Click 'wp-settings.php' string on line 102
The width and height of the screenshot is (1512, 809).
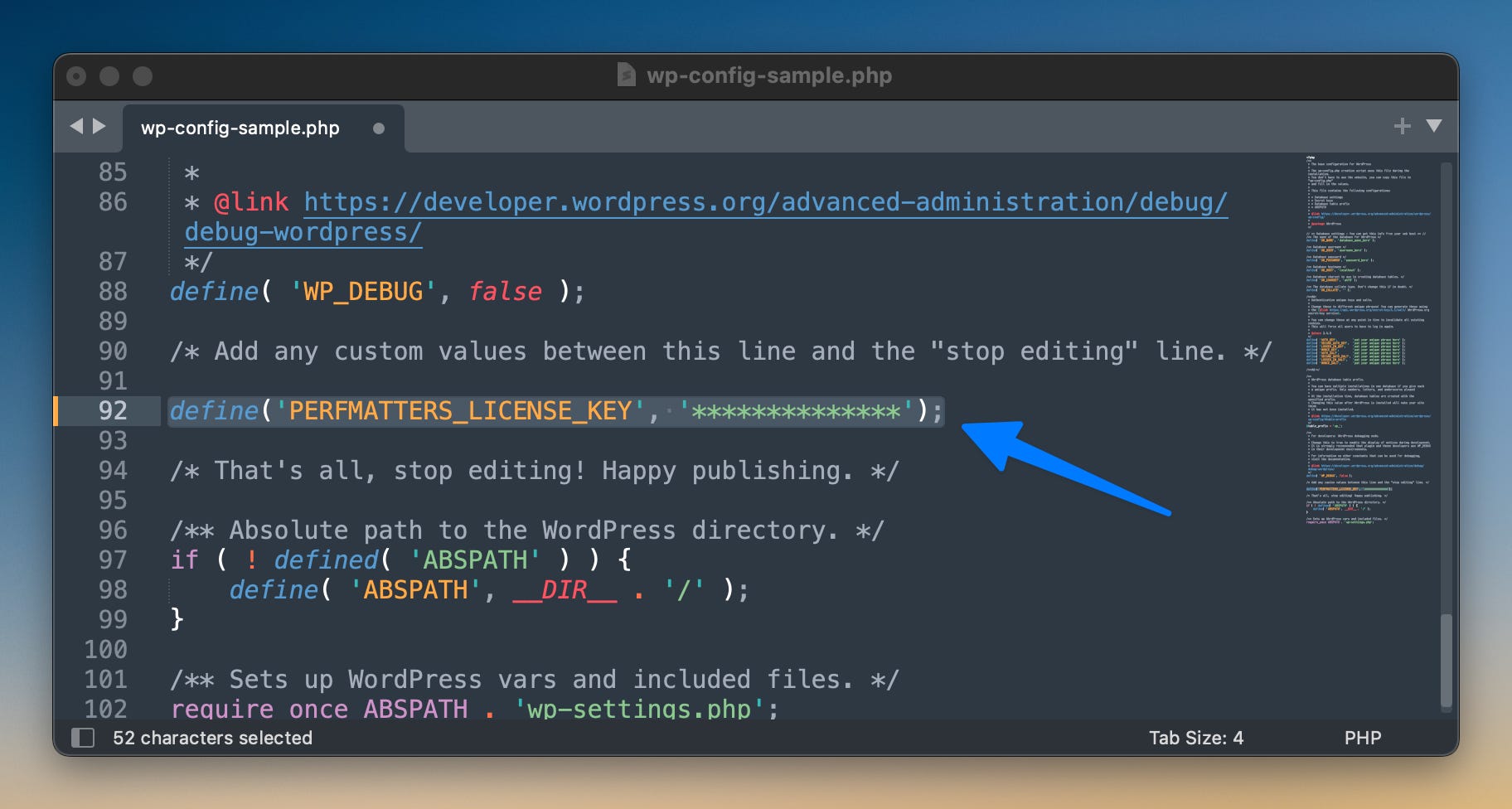click(638, 710)
